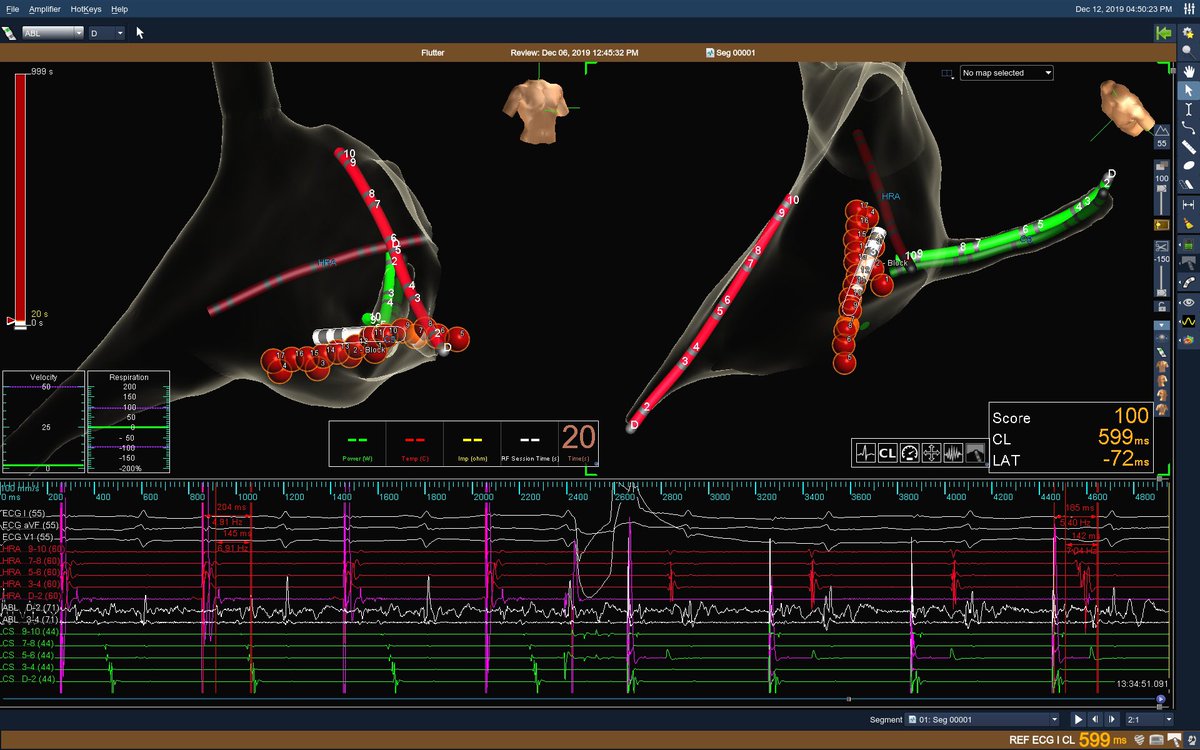The width and height of the screenshot is (1200, 750).
Task: Click the torso orientation indicator above the map
Action: pos(540,105)
